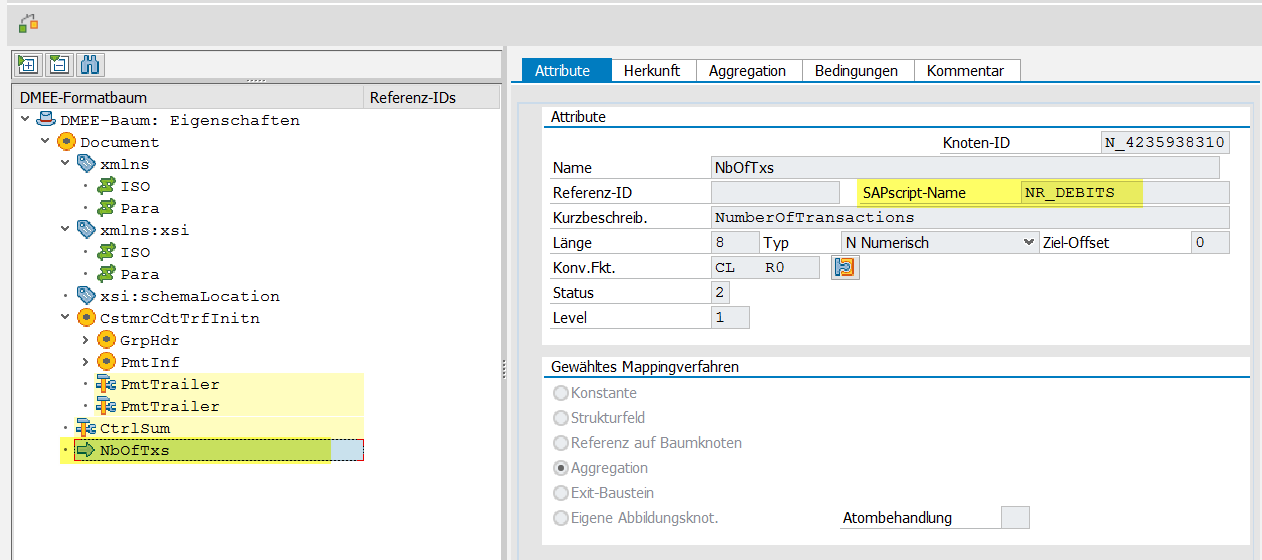Screen dimensions: 1262x560
Task: Click the binoculars search icon
Action: click(90, 65)
